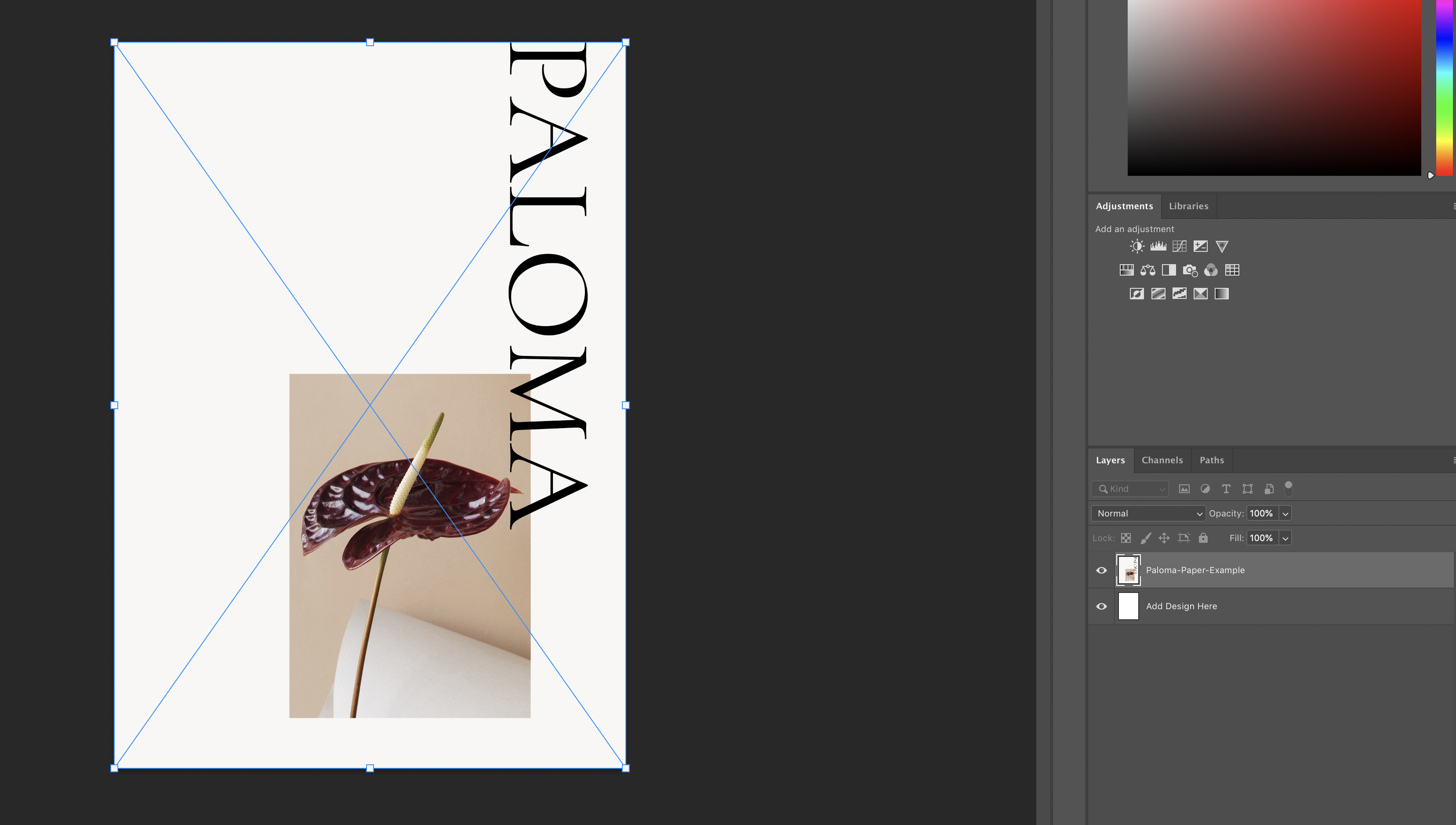Image resolution: width=1456 pixels, height=825 pixels.
Task: Switch to the Channels tab
Action: tap(1162, 460)
